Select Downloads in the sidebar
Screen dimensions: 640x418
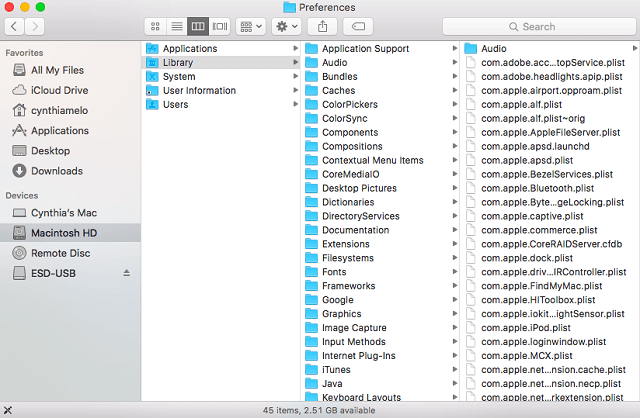pyautogui.click(x=56, y=171)
